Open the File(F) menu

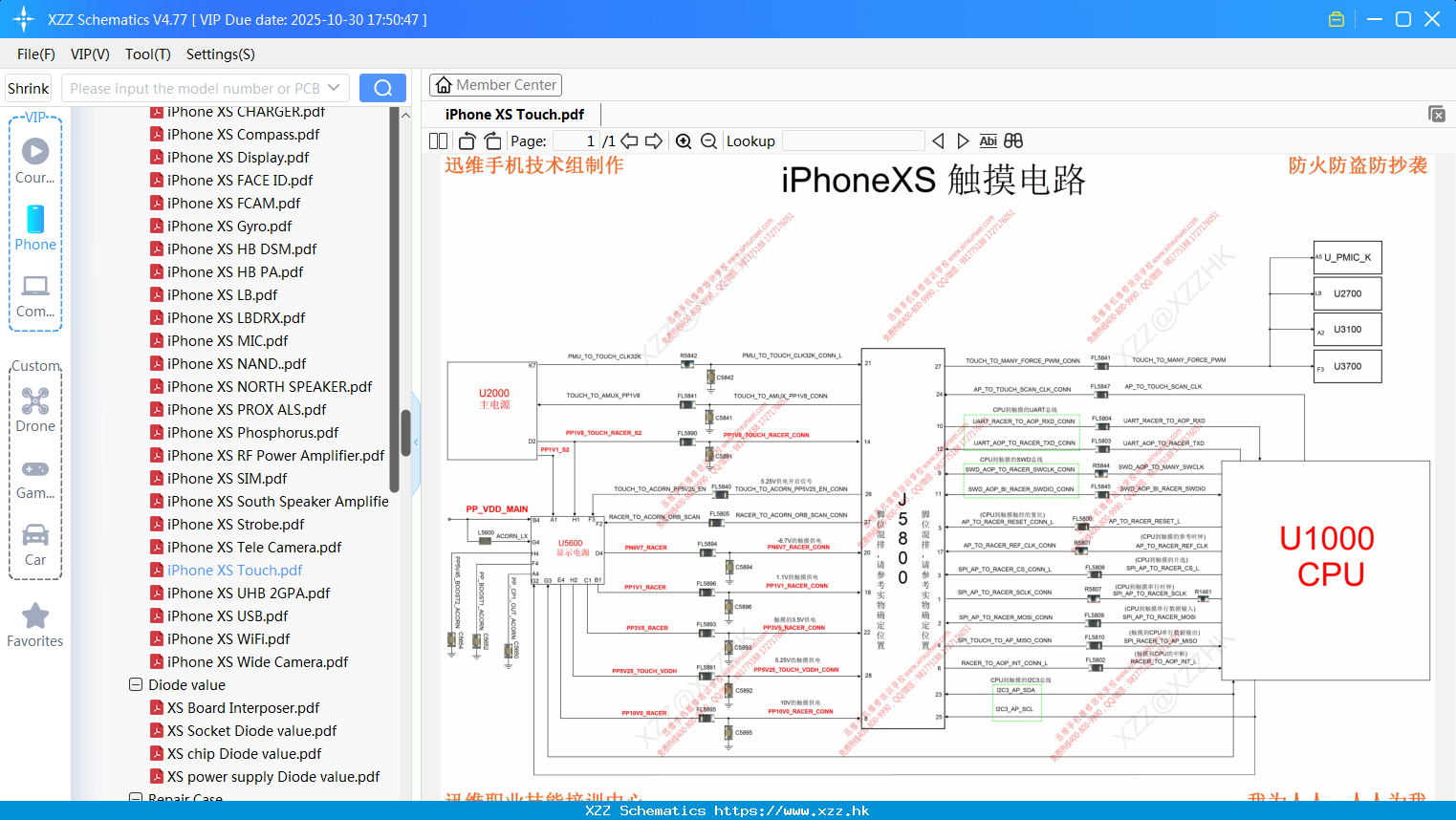[36, 54]
